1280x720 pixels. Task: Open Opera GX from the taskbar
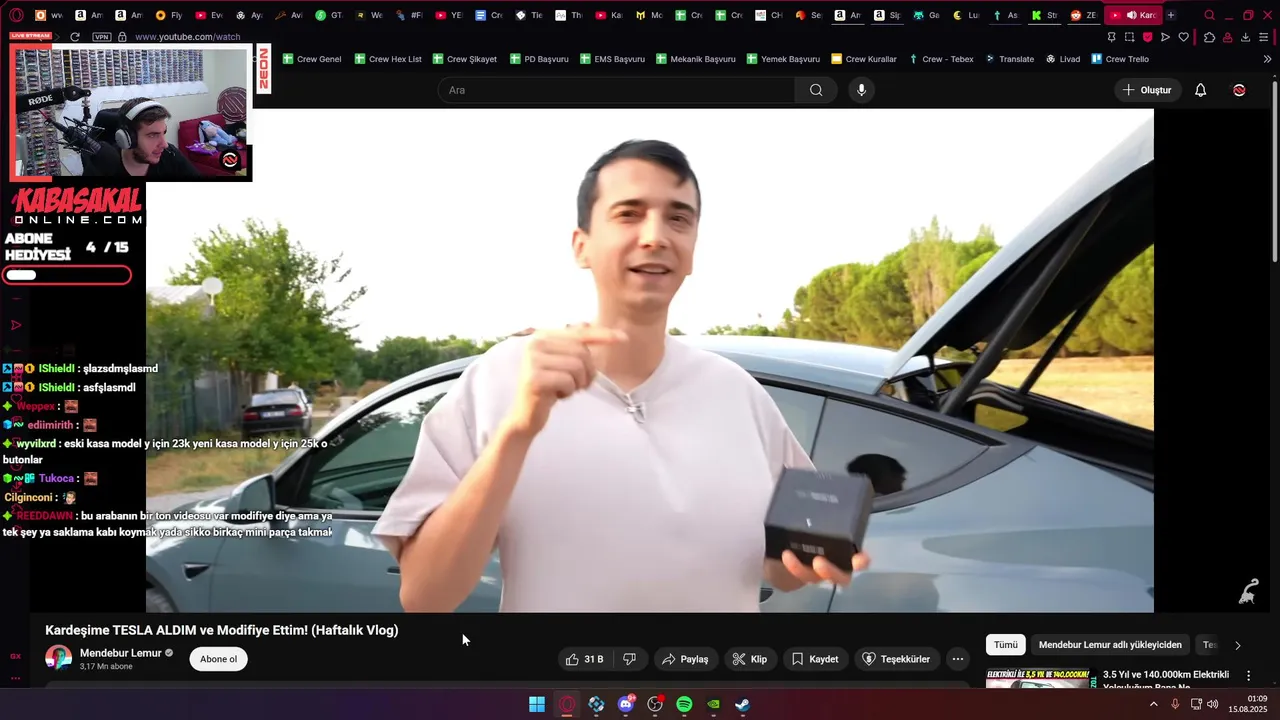pos(567,704)
